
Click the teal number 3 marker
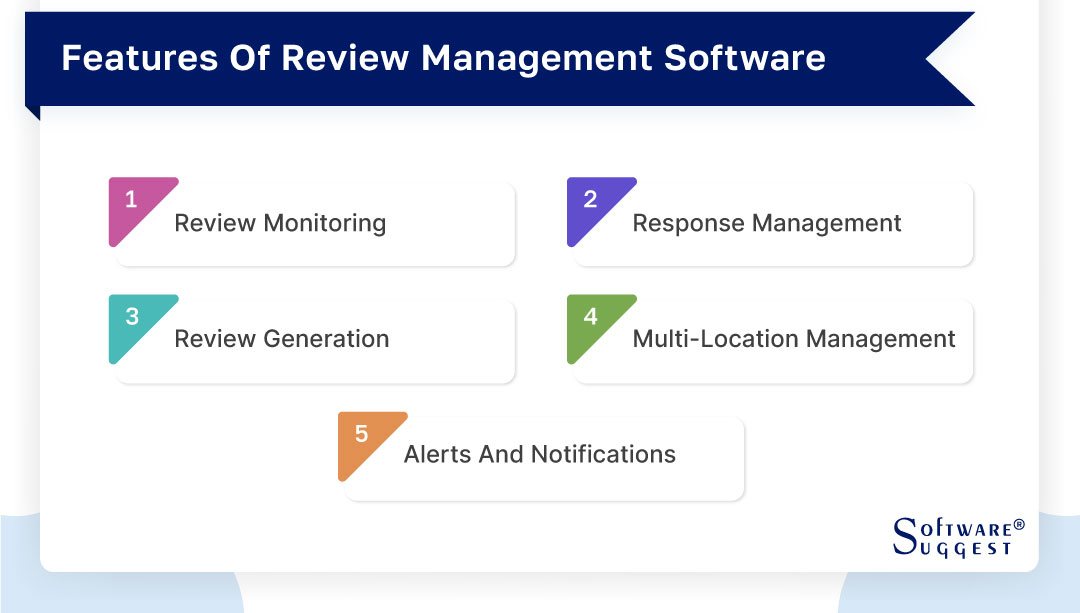[130, 316]
